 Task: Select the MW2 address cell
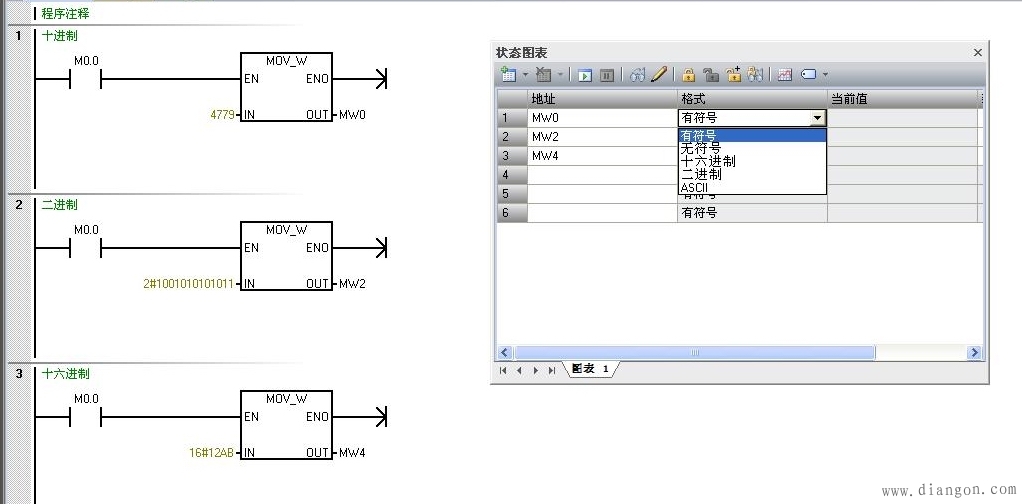[602, 137]
